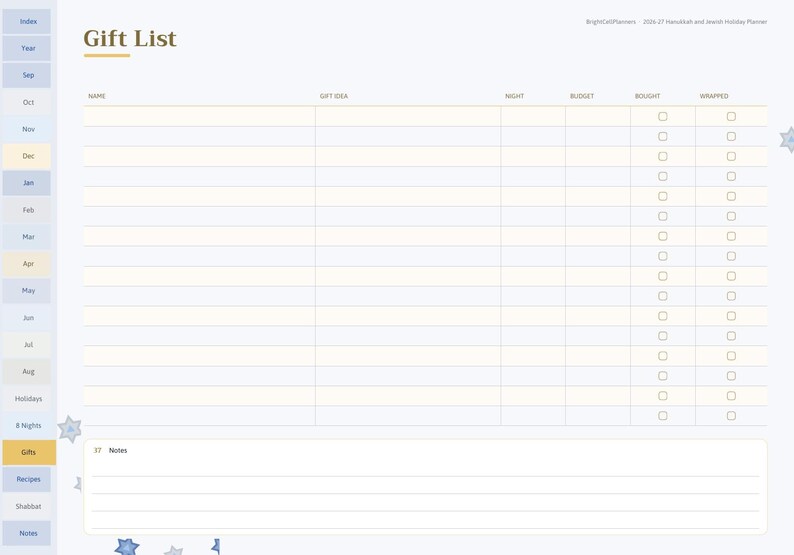
Task: Tick Bought checkbox in second table row
Action: pyautogui.click(x=662, y=136)
